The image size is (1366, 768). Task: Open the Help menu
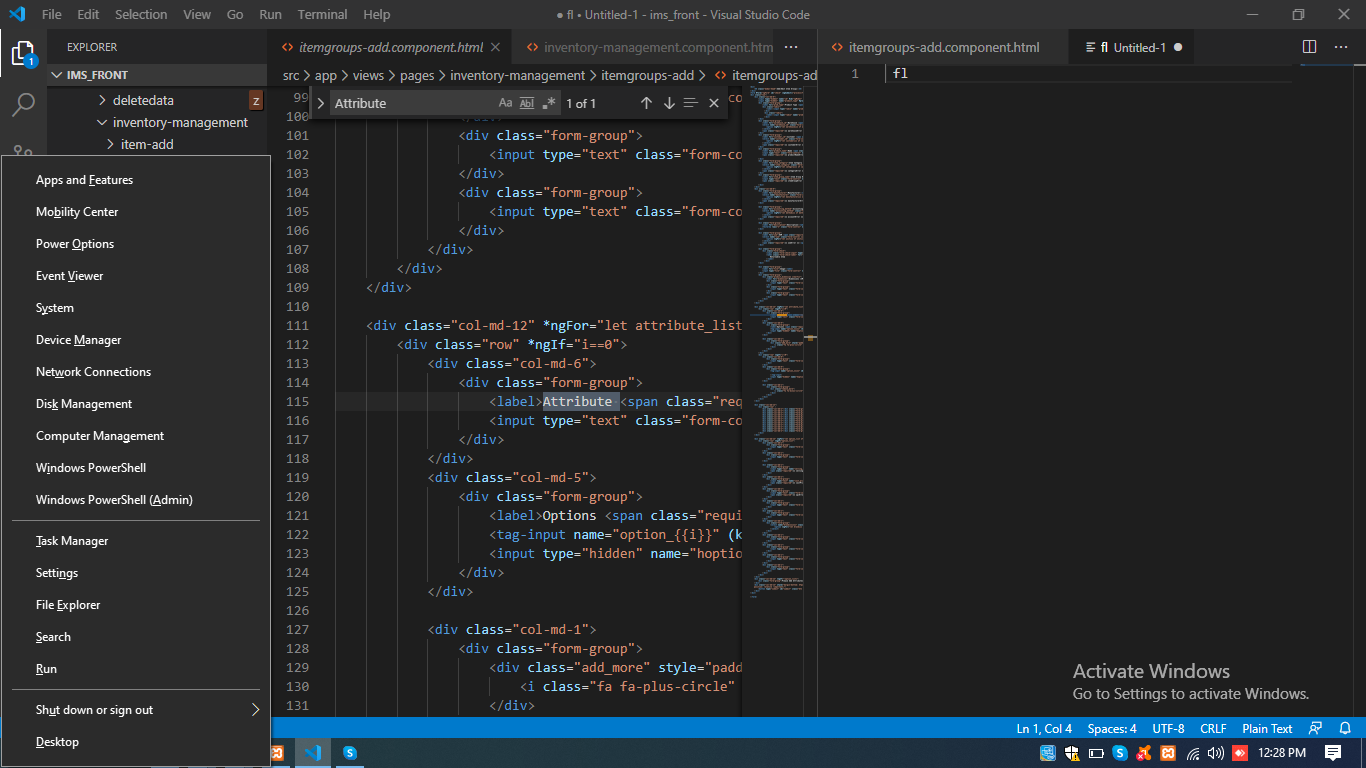click(377, 15)
